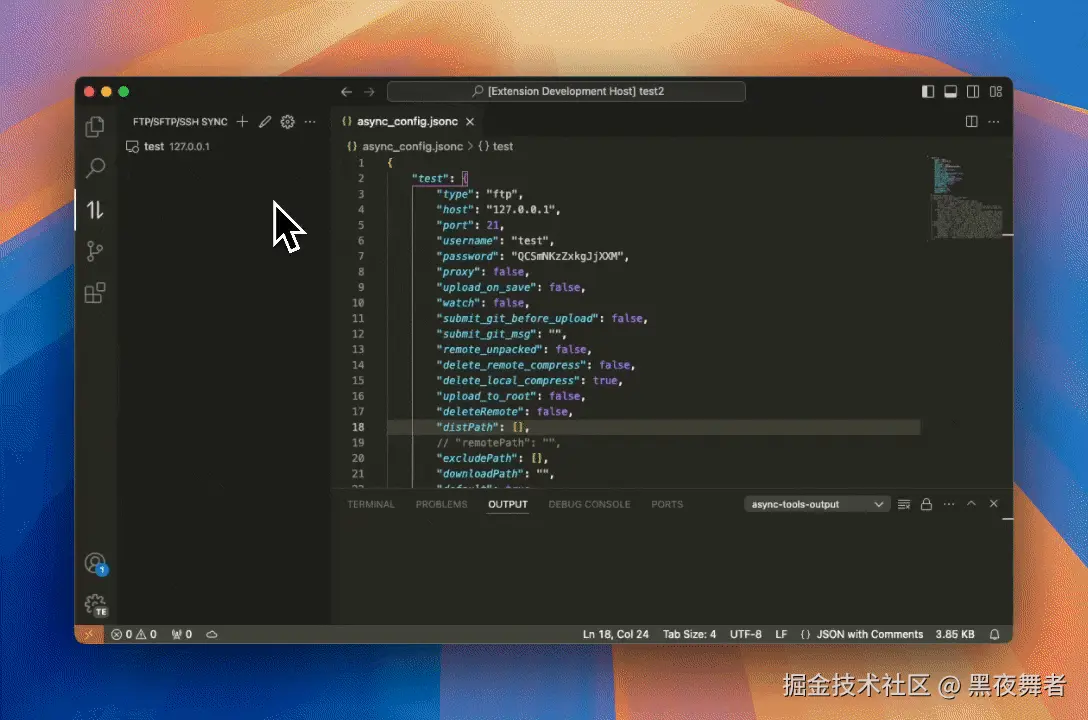The width and height of the screenshot is (1088, 720).
Task: Open the Extensions view
Action: click(95, 293)
